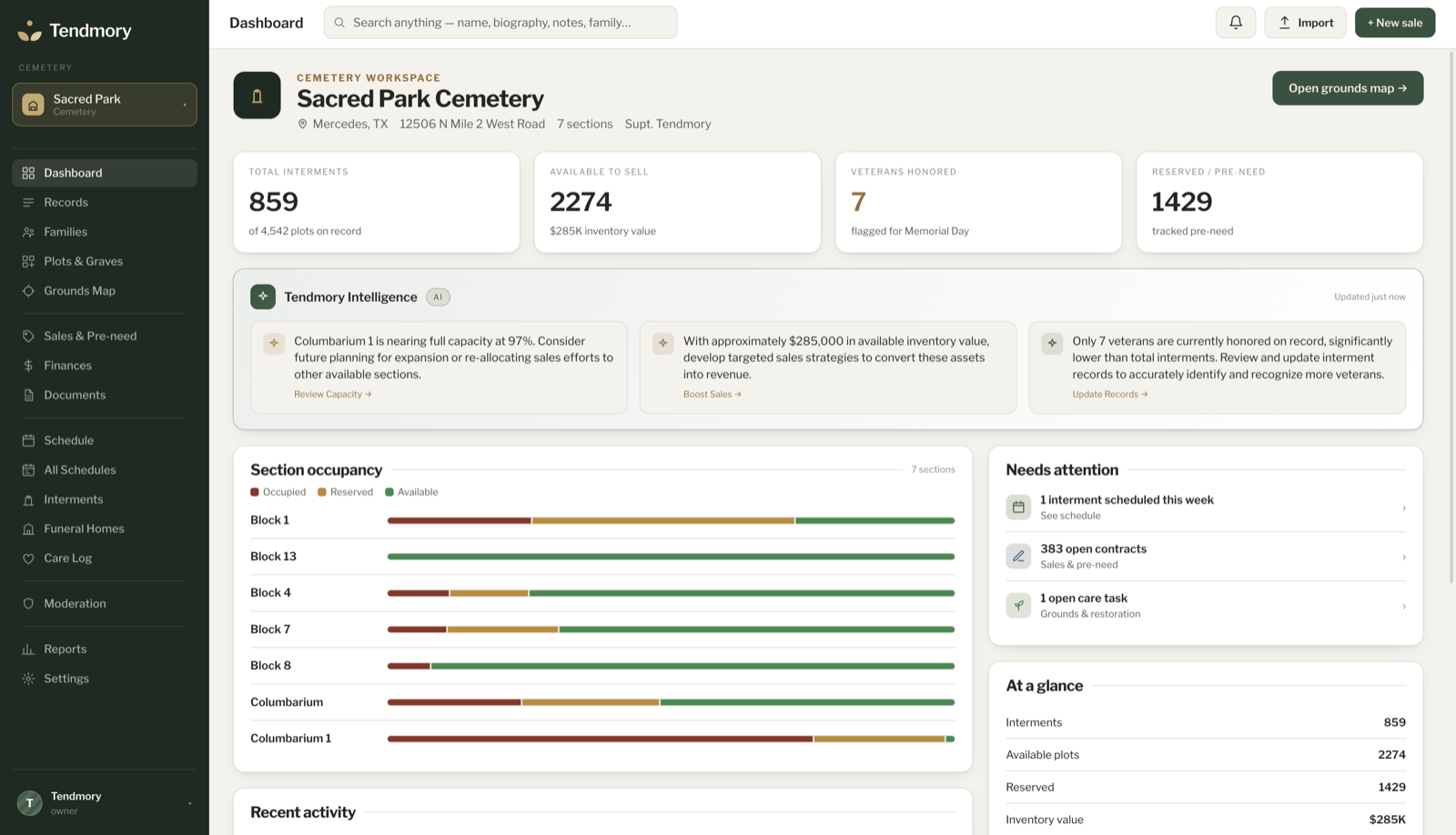Image resolution: width=1456 pixels, height=835 pixels.
Task: Click the Dashboard grid icon in sidebar
Action: click(28, 173)
